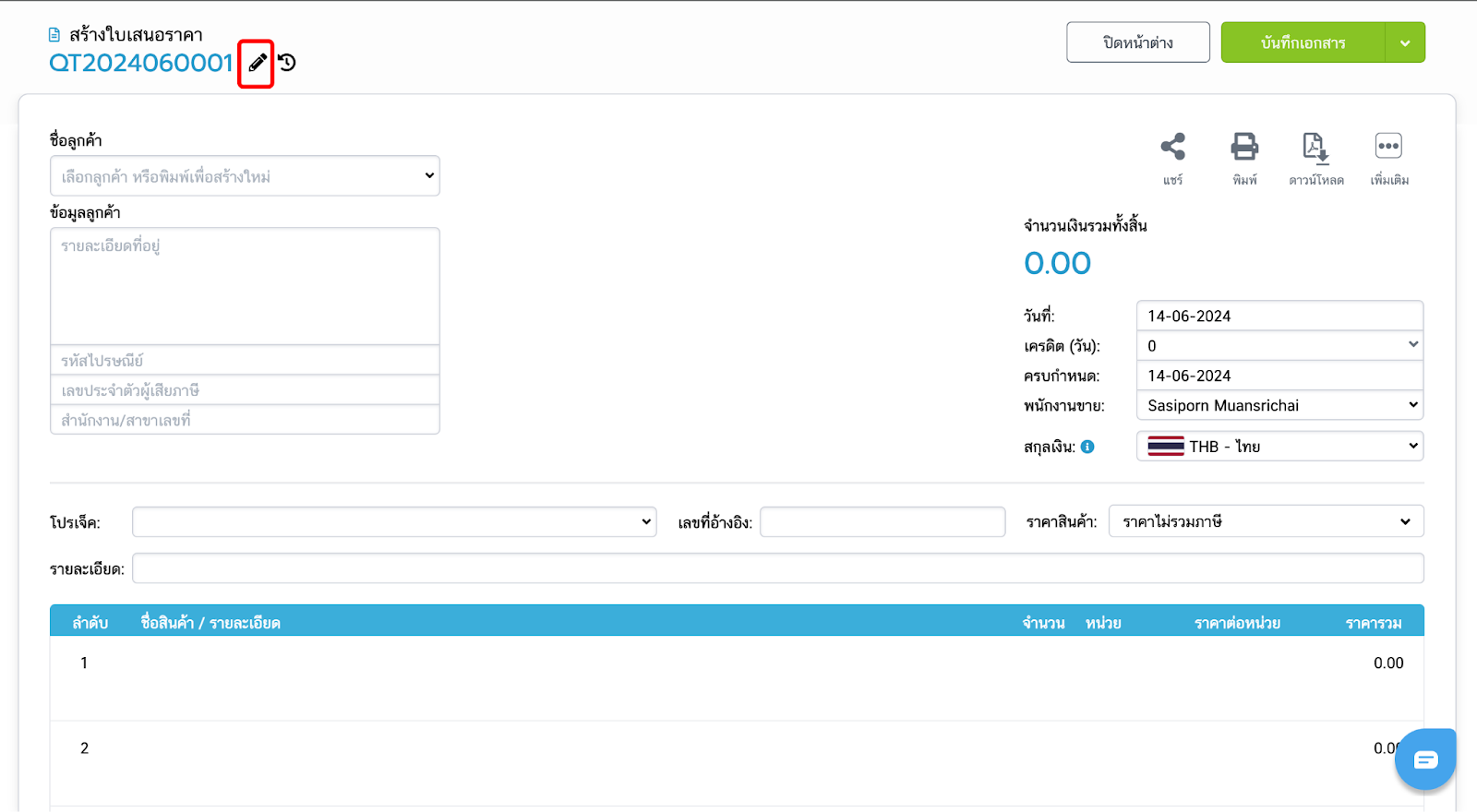The image size is (1477, 812).
Task: Open the customer name (ชื่อลูกค้า) dropdown
Action: click(x=245, y=176)
